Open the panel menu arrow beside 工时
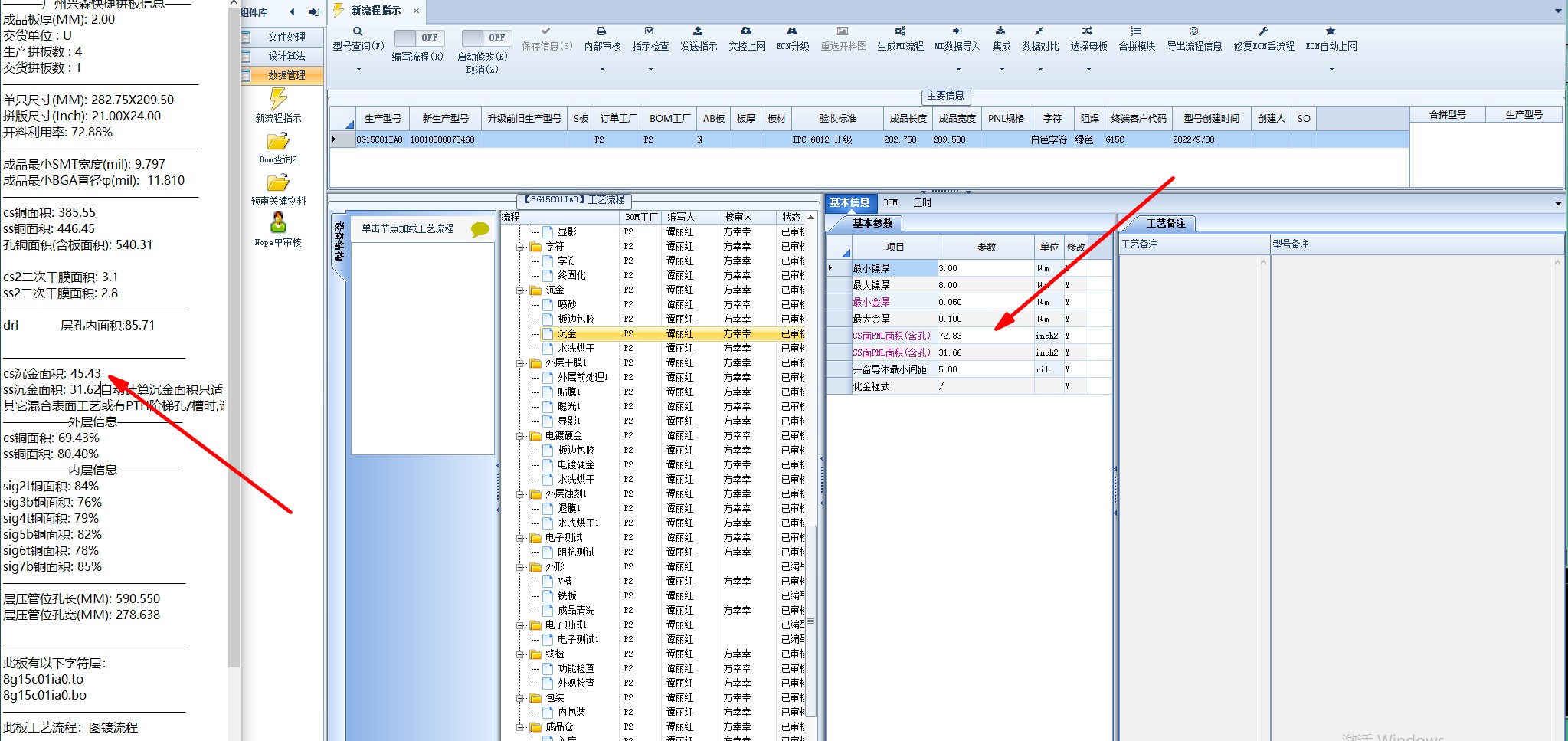 1558,204
